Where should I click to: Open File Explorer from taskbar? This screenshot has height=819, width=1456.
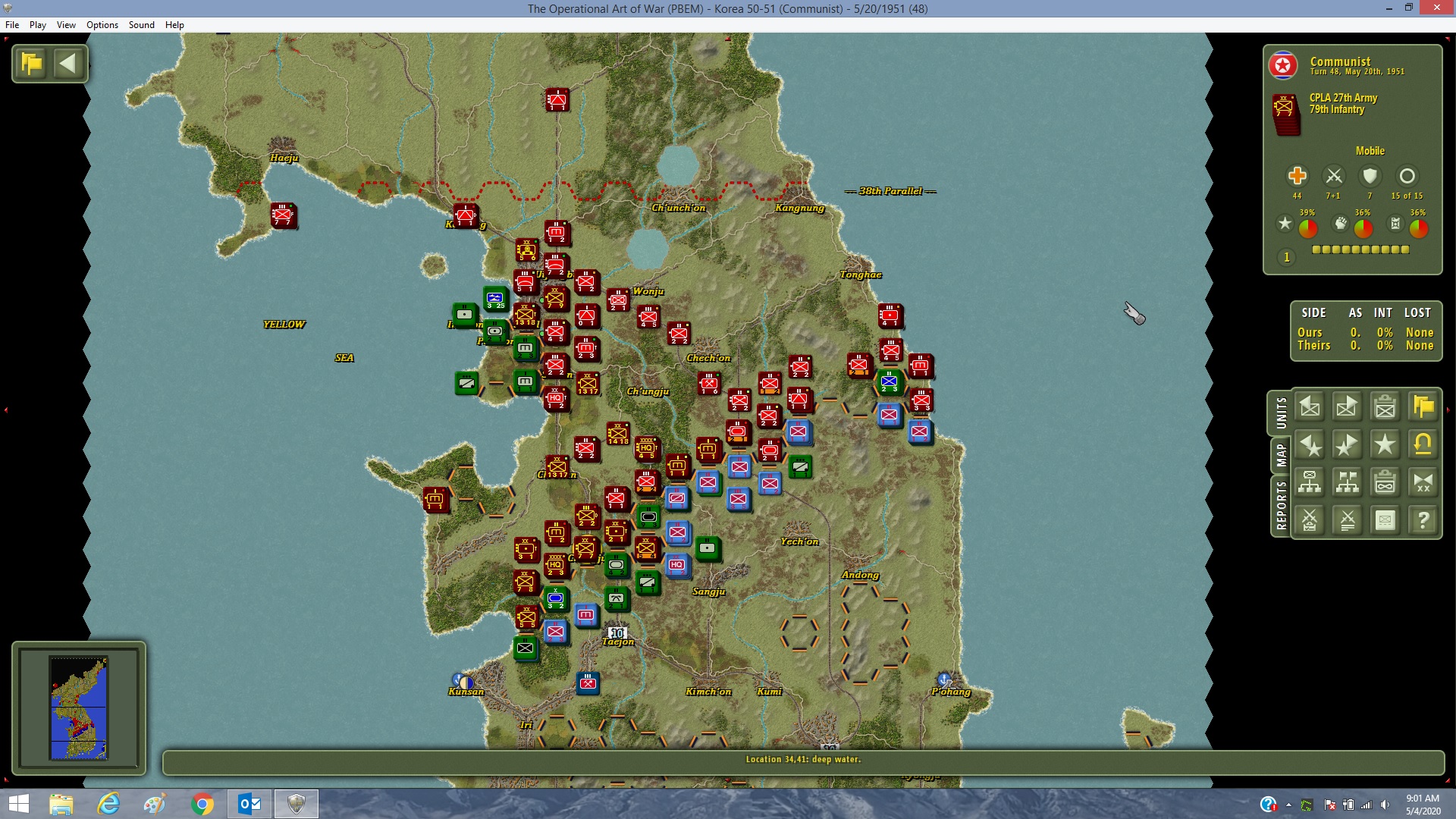[x=61, y=804]
